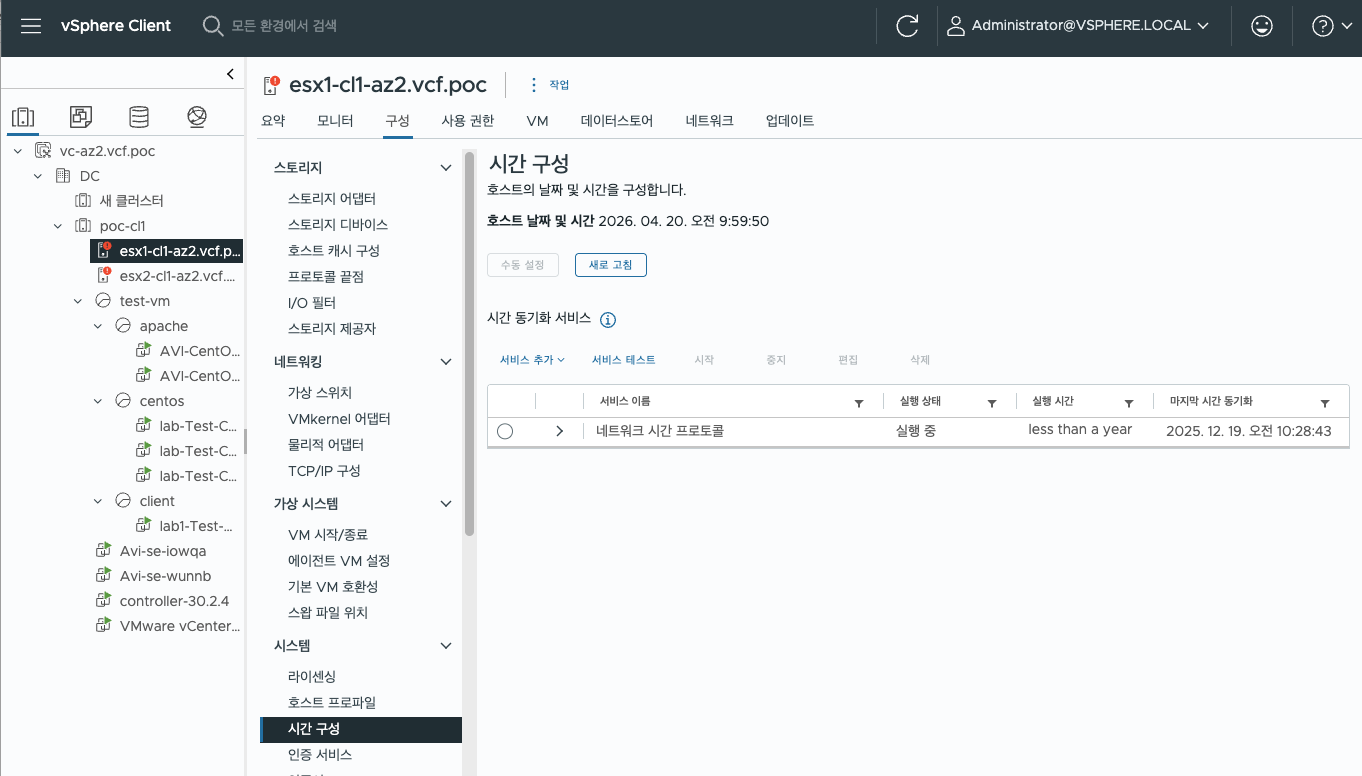Switch to Storage inventory view
Viewport: 1362px width, 776px height.
(x=139, y=117)
